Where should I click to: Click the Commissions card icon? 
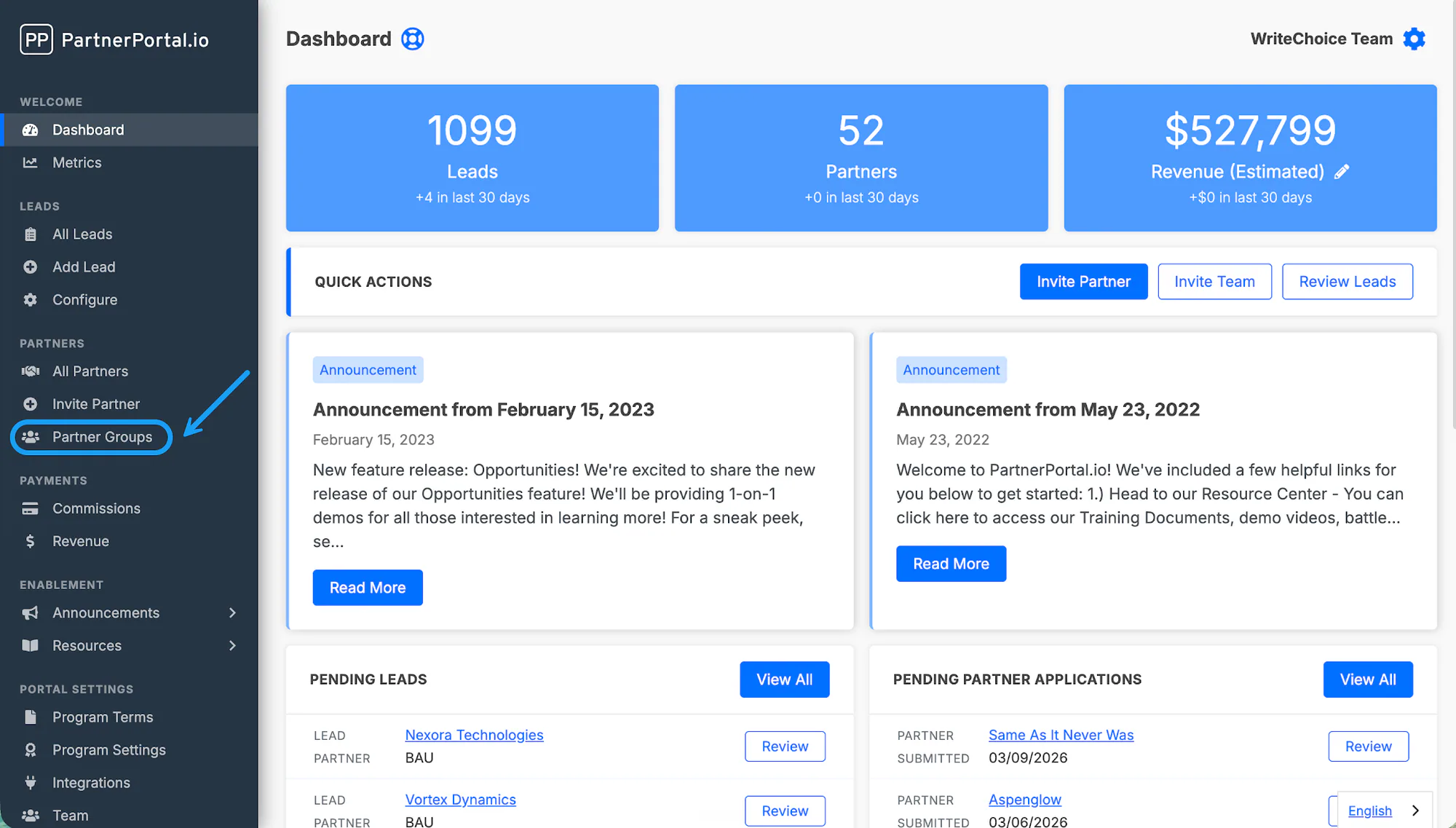coord(30,508)
